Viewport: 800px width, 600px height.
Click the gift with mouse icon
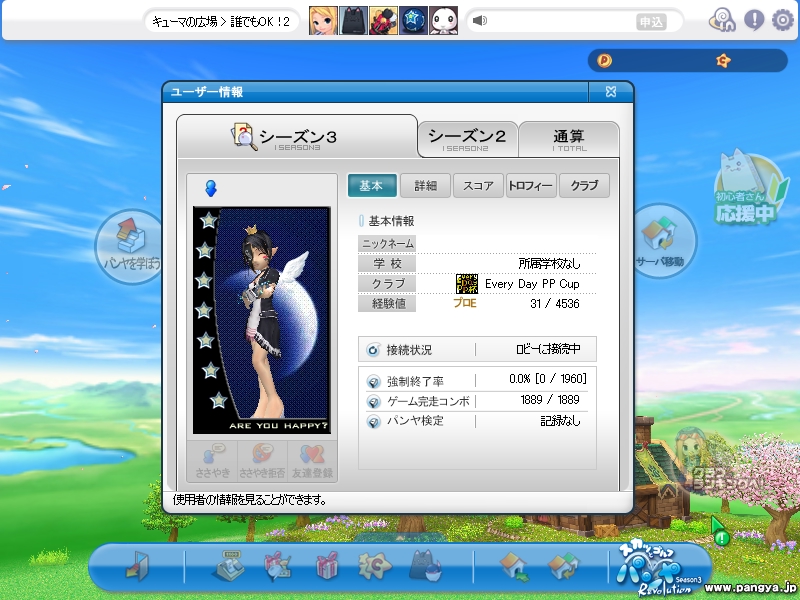[278, 566]
